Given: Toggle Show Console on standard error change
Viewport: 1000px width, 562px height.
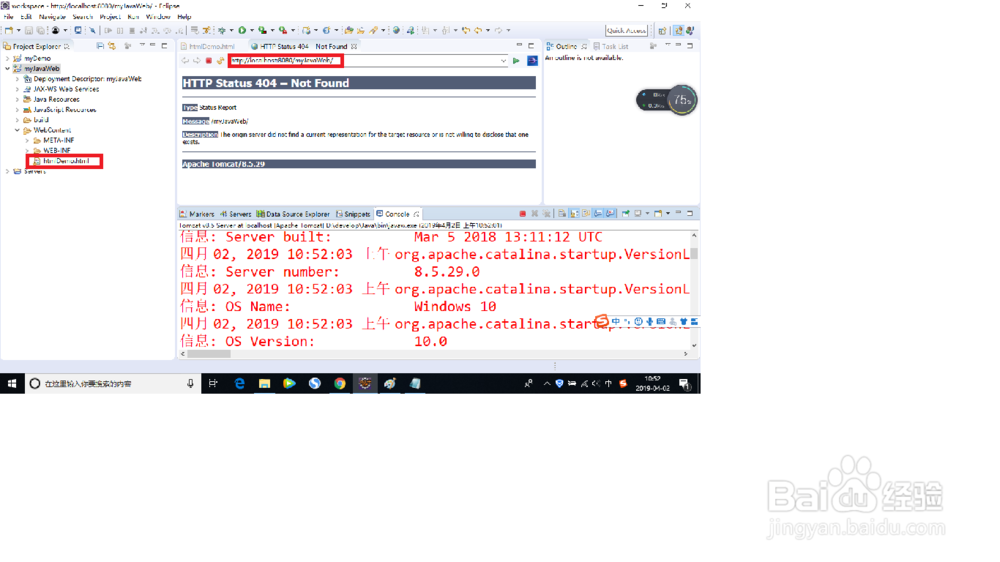Looking at the screenshot, I should (610, 214).
